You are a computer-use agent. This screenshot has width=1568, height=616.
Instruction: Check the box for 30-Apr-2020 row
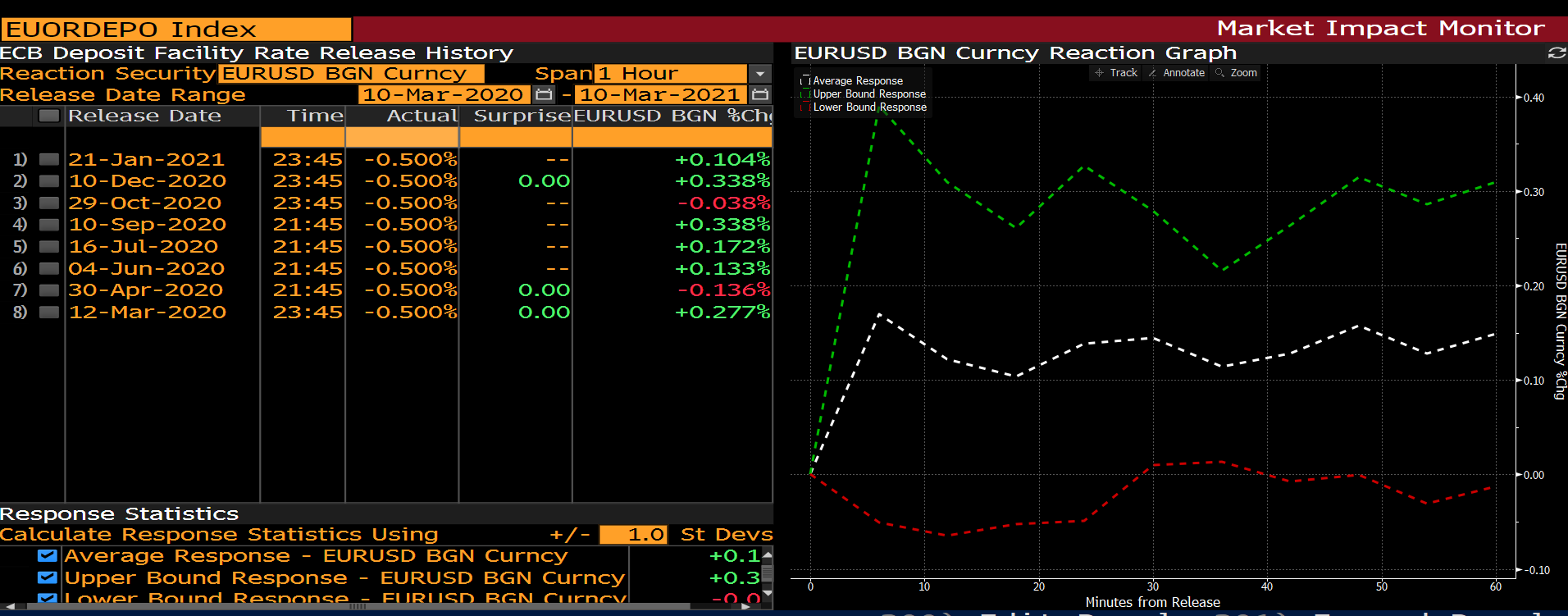click(x=49, y=290)
